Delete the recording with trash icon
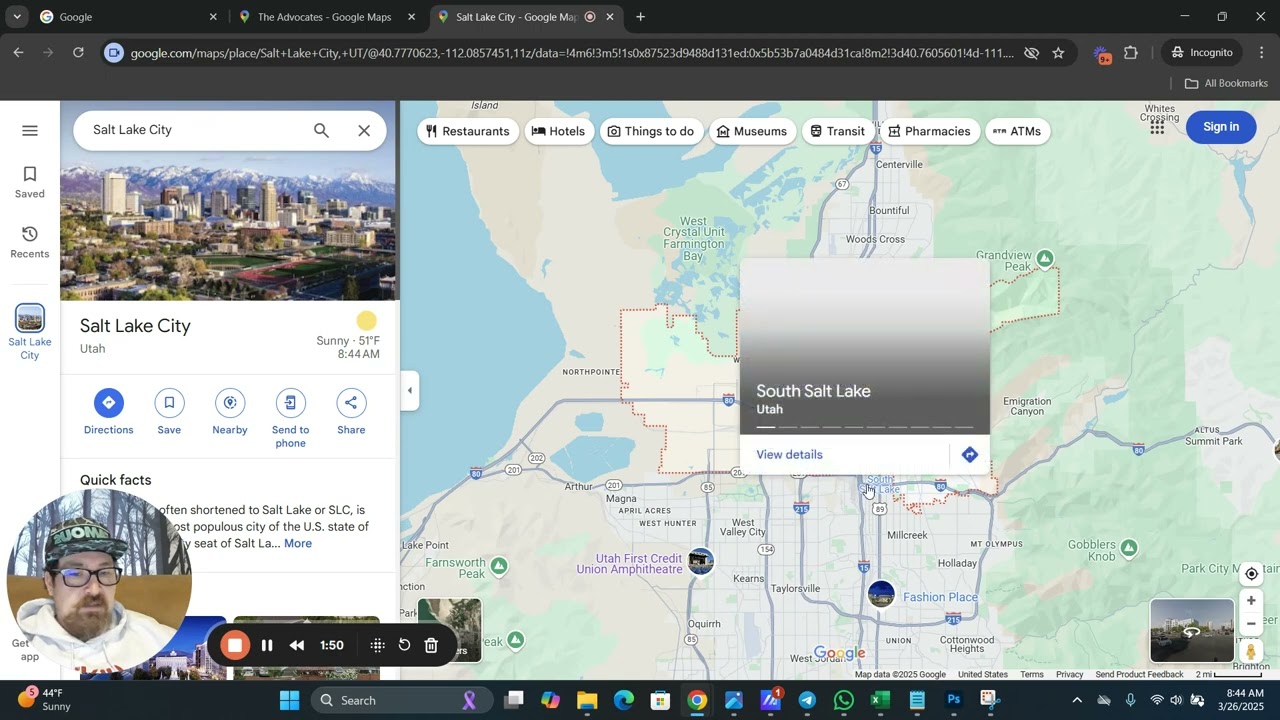This screenshot has width=1280, height=720. click(431, 645)
